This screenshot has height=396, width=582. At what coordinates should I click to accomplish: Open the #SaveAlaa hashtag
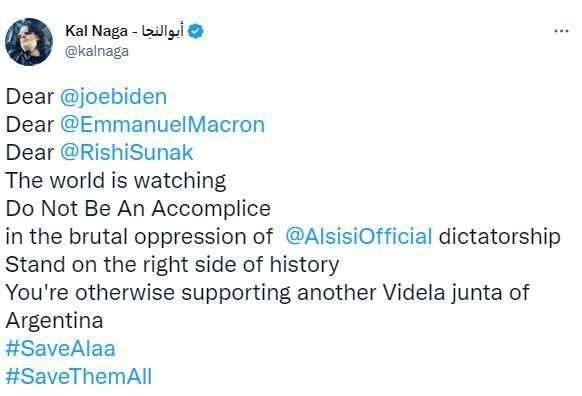point(61,349)
